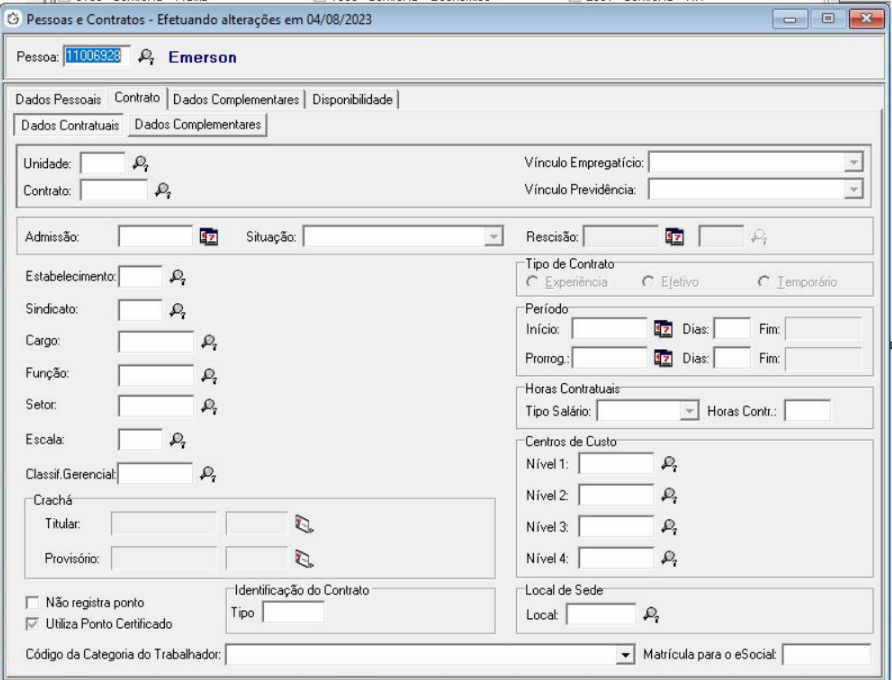The image size is (892, 680).
Task: Open the Disponibilidade tab
Action: point(352,99)
